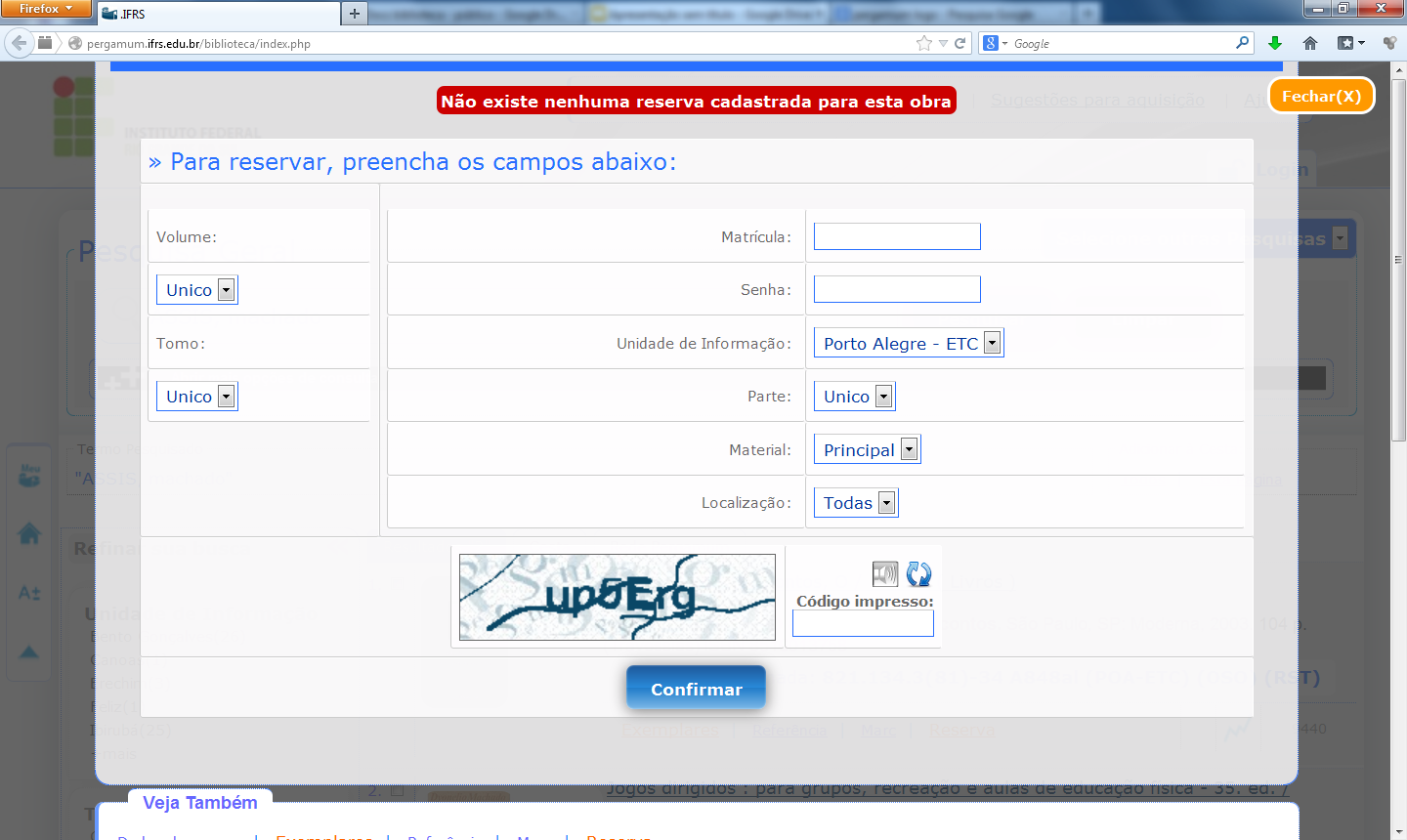Focus the Código impresso input field
The image size is (1407, 840).
[x=863, y=623]
